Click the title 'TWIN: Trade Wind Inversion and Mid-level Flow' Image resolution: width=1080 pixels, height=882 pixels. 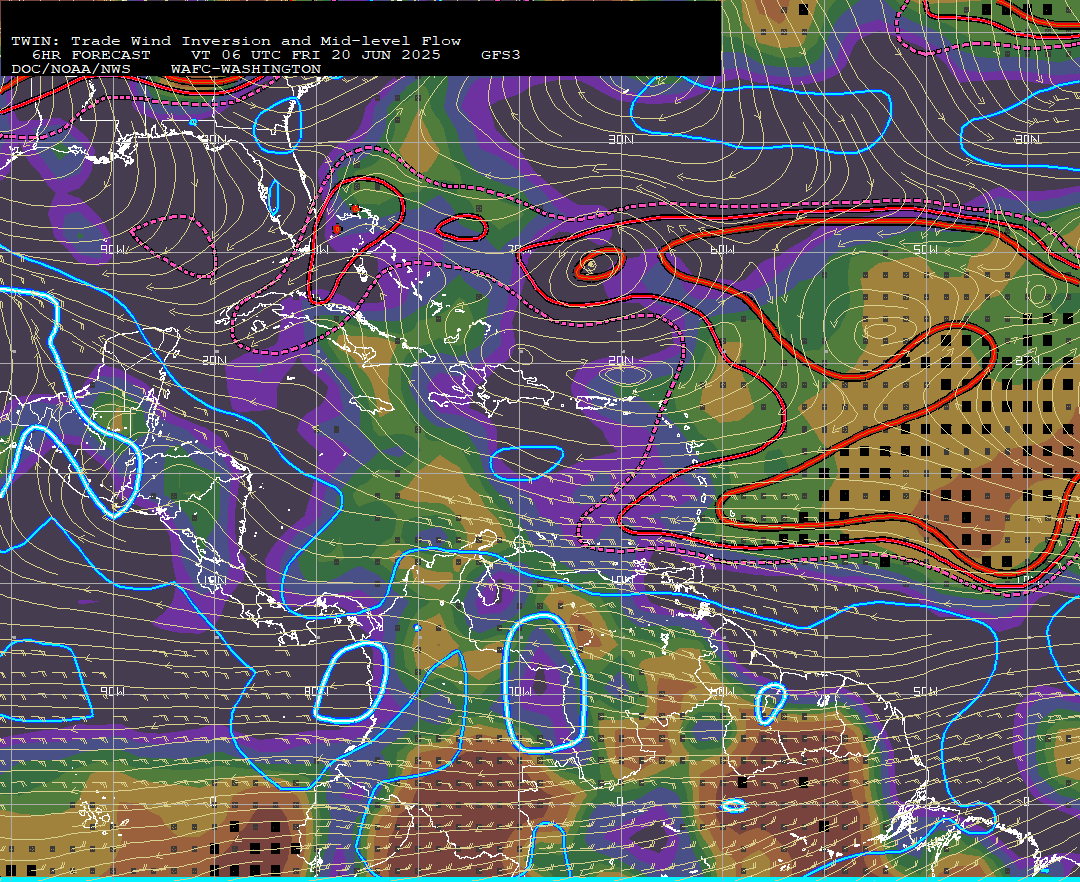pyautogui.click(x=236, y=41)
